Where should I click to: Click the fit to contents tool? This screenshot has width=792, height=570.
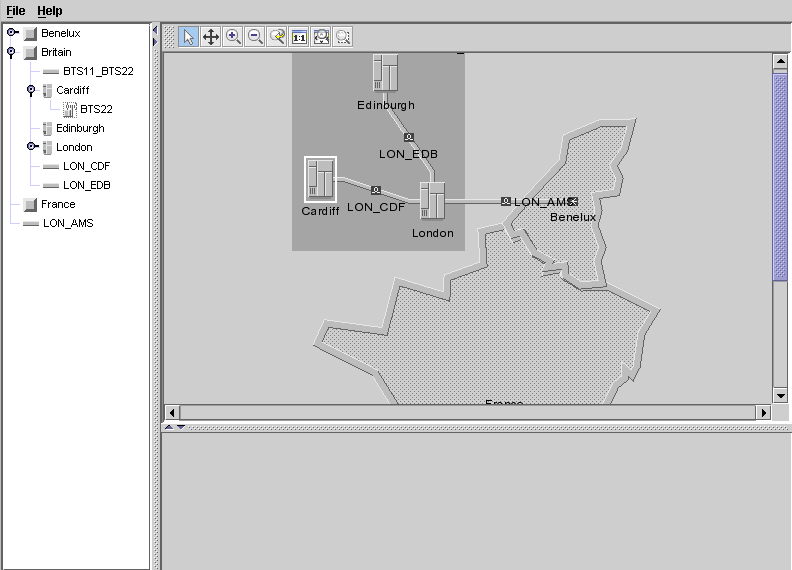click(321, 37)
